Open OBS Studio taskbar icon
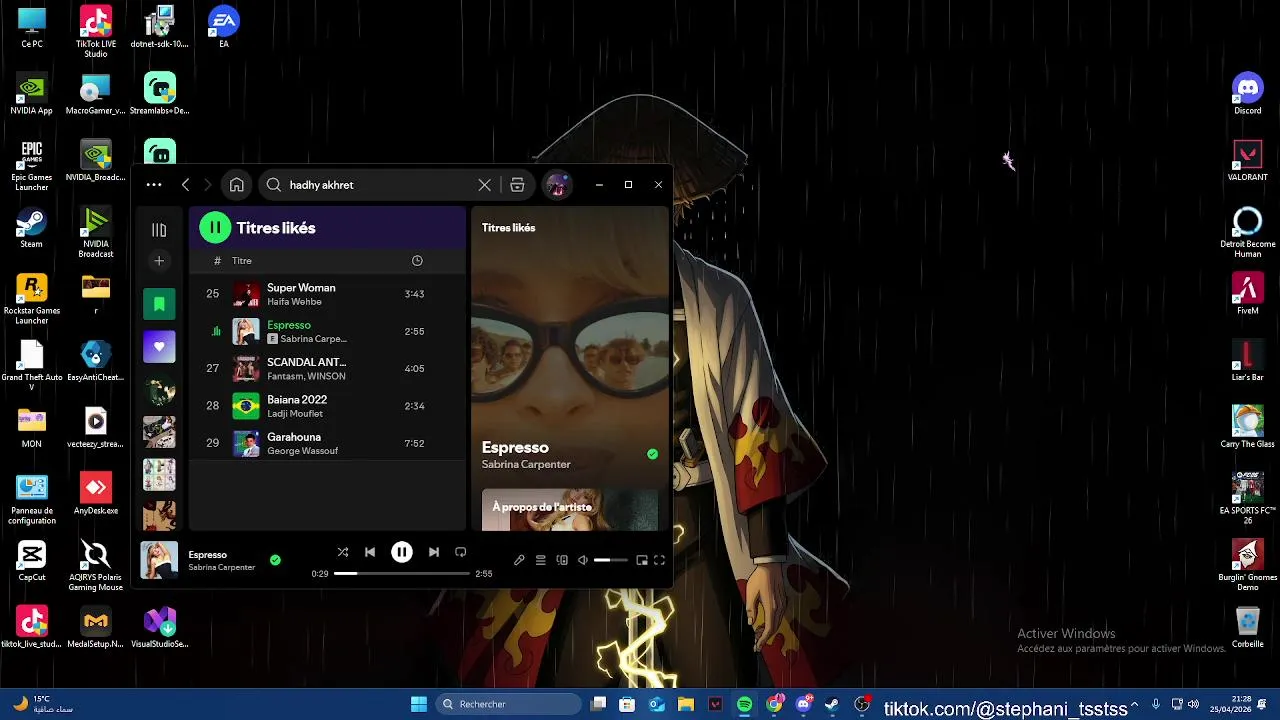The height and width of the screenshot is (720, 1280). [861, 704]
